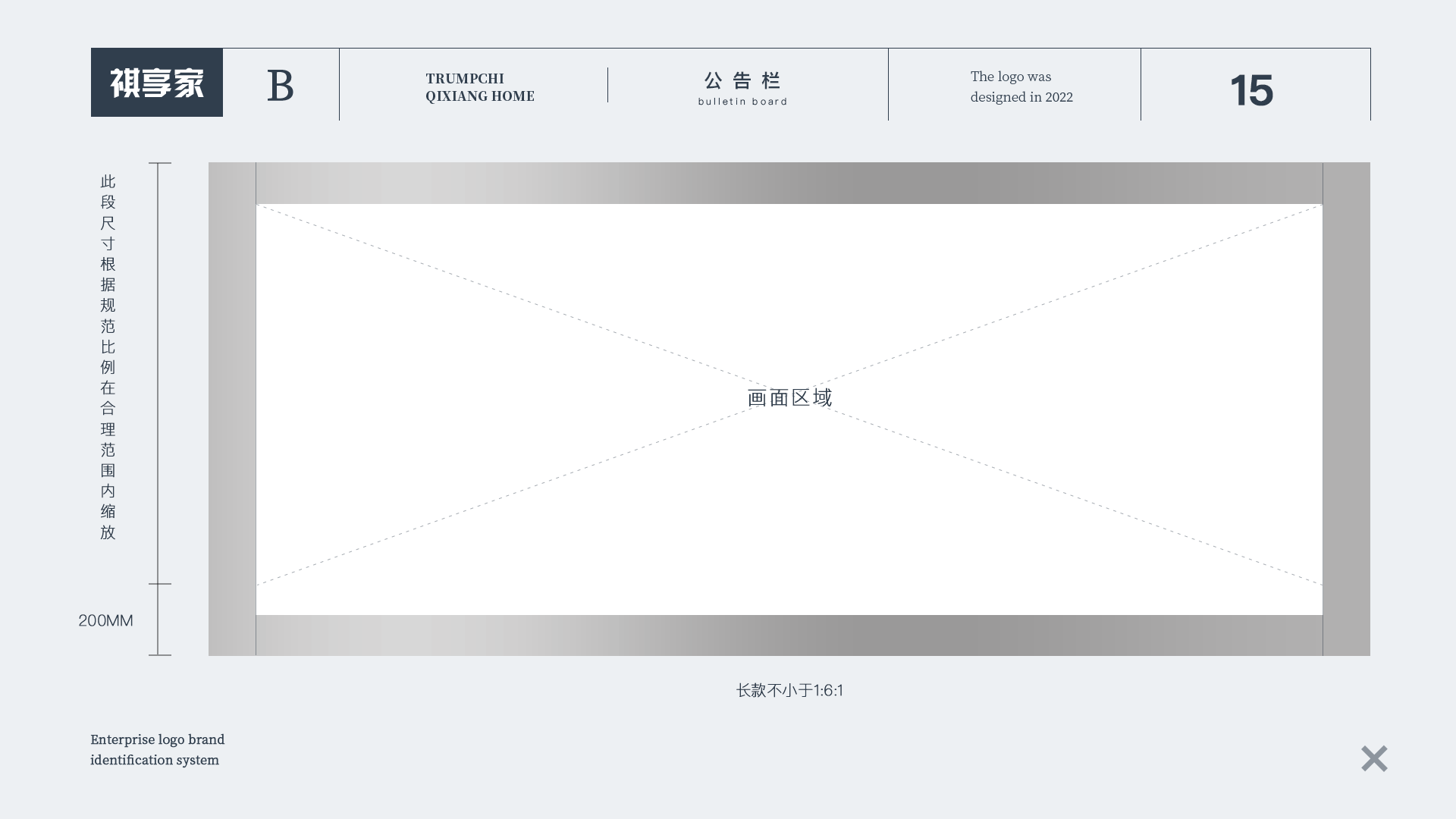1456x819 pixels.
Task: Select the large letter B
Action: (x=280, y=86)
